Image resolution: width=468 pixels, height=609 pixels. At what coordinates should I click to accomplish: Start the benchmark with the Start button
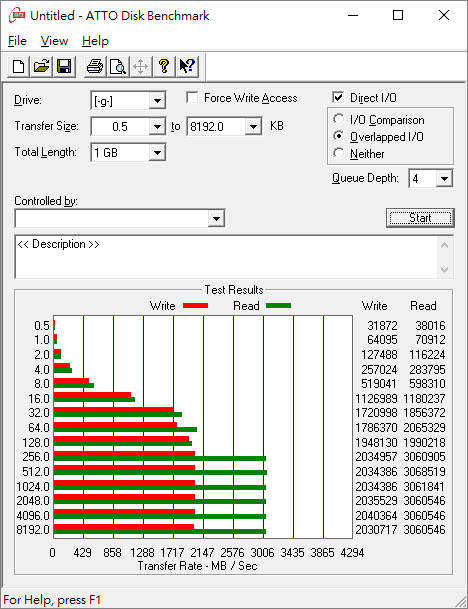[420, 218]
